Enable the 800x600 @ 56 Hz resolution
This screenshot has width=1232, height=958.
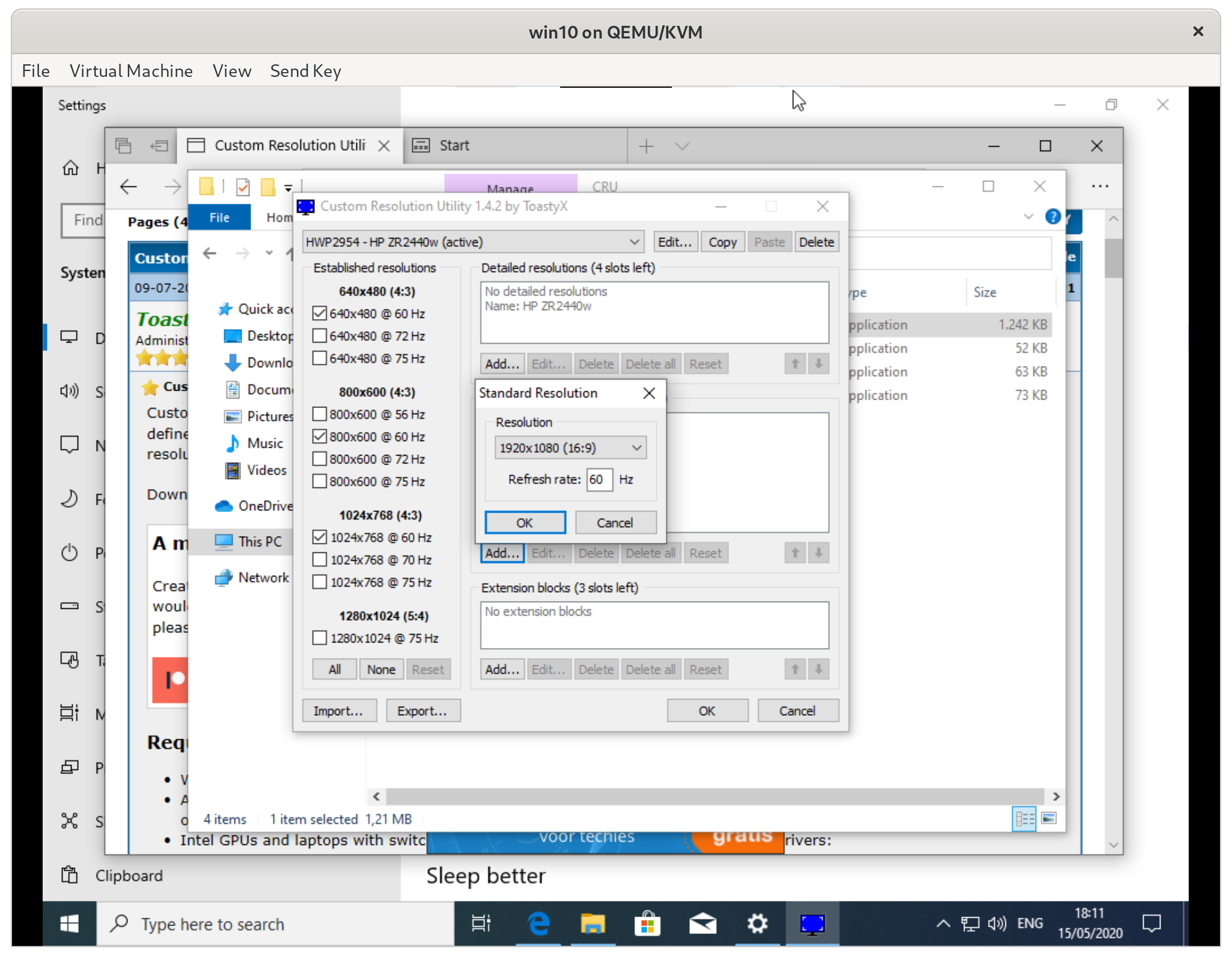click(319, 414)
